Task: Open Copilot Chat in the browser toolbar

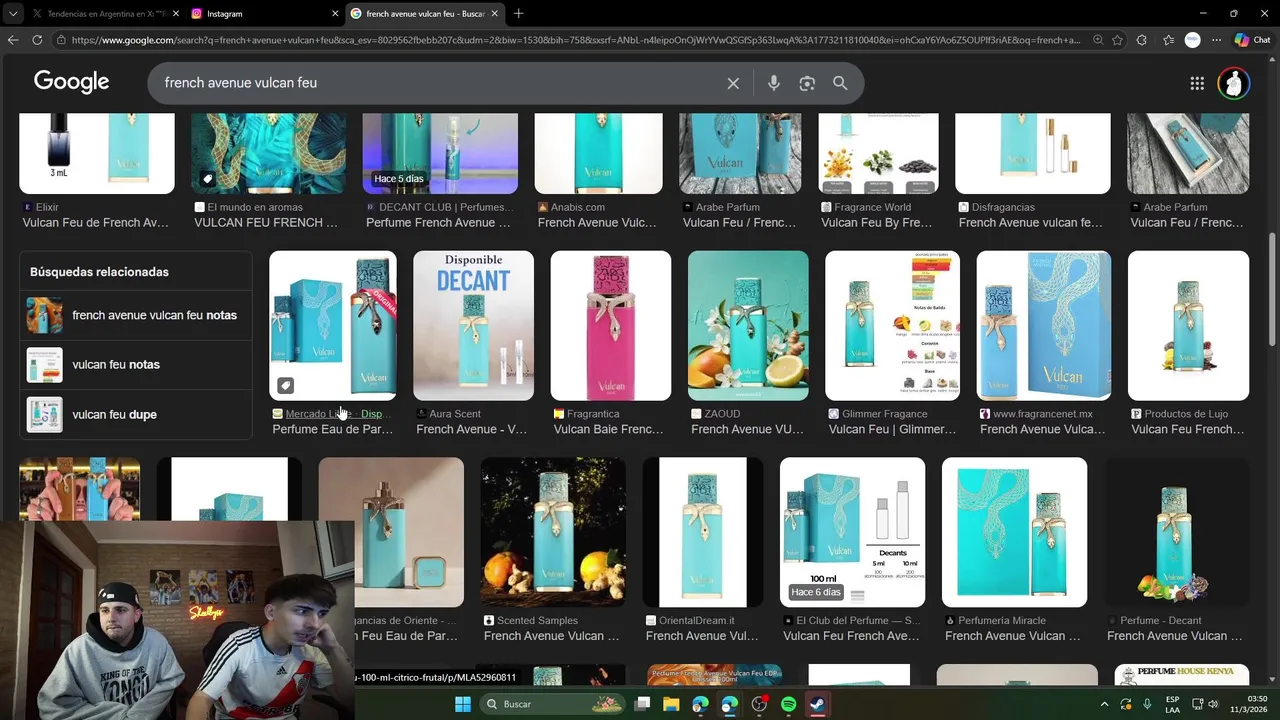Action: coord(1252,40)
